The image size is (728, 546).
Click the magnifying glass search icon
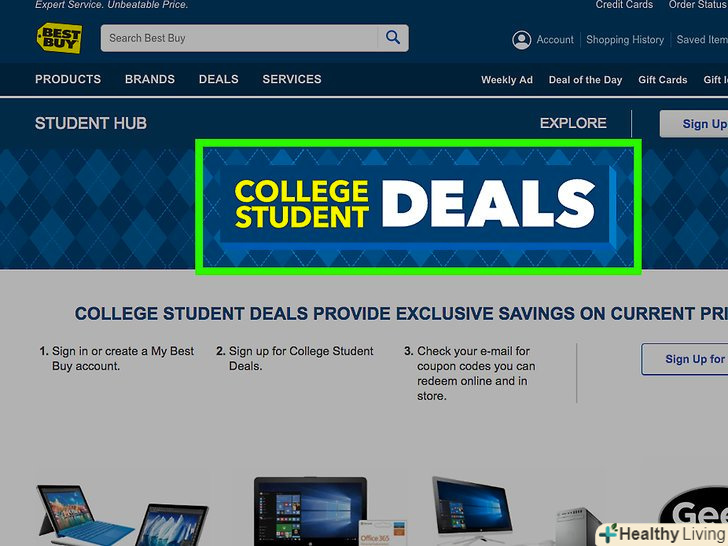(x=393, y=38)
